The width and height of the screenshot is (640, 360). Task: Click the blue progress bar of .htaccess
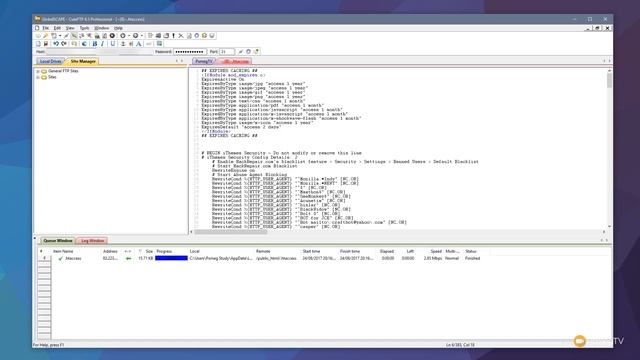(171, 258)
